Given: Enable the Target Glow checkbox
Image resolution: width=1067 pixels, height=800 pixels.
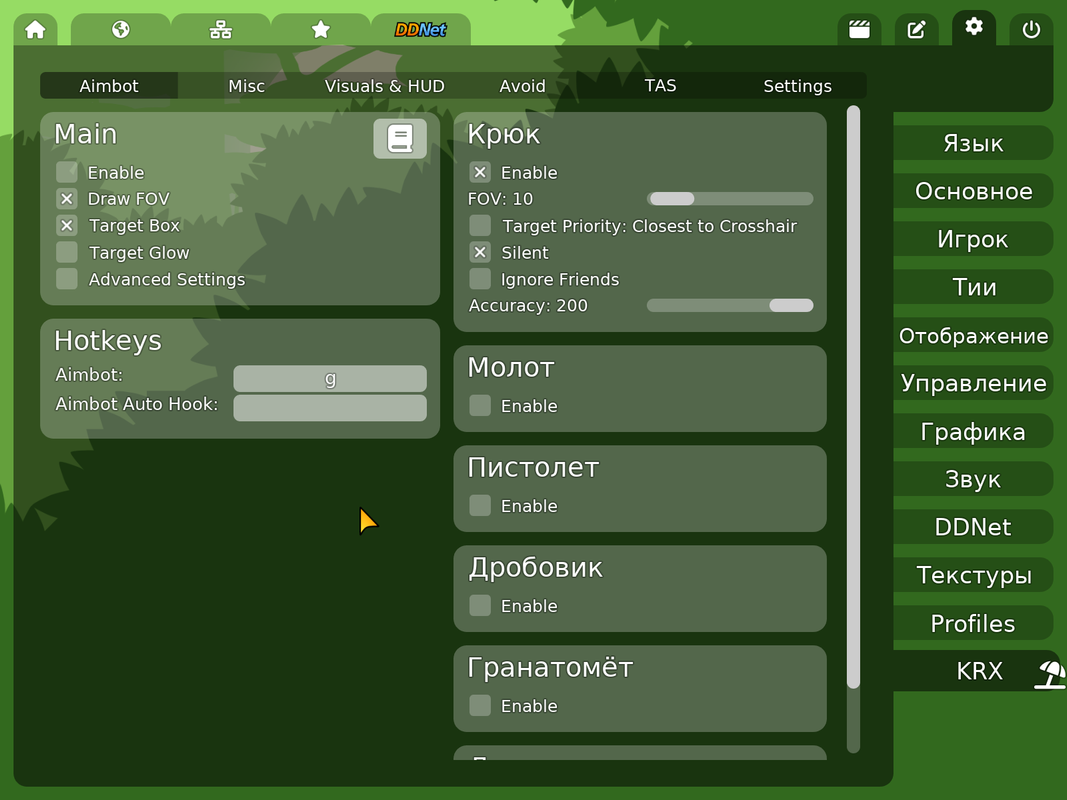Looking at the screenshot, I should click(x=67, y=252).
